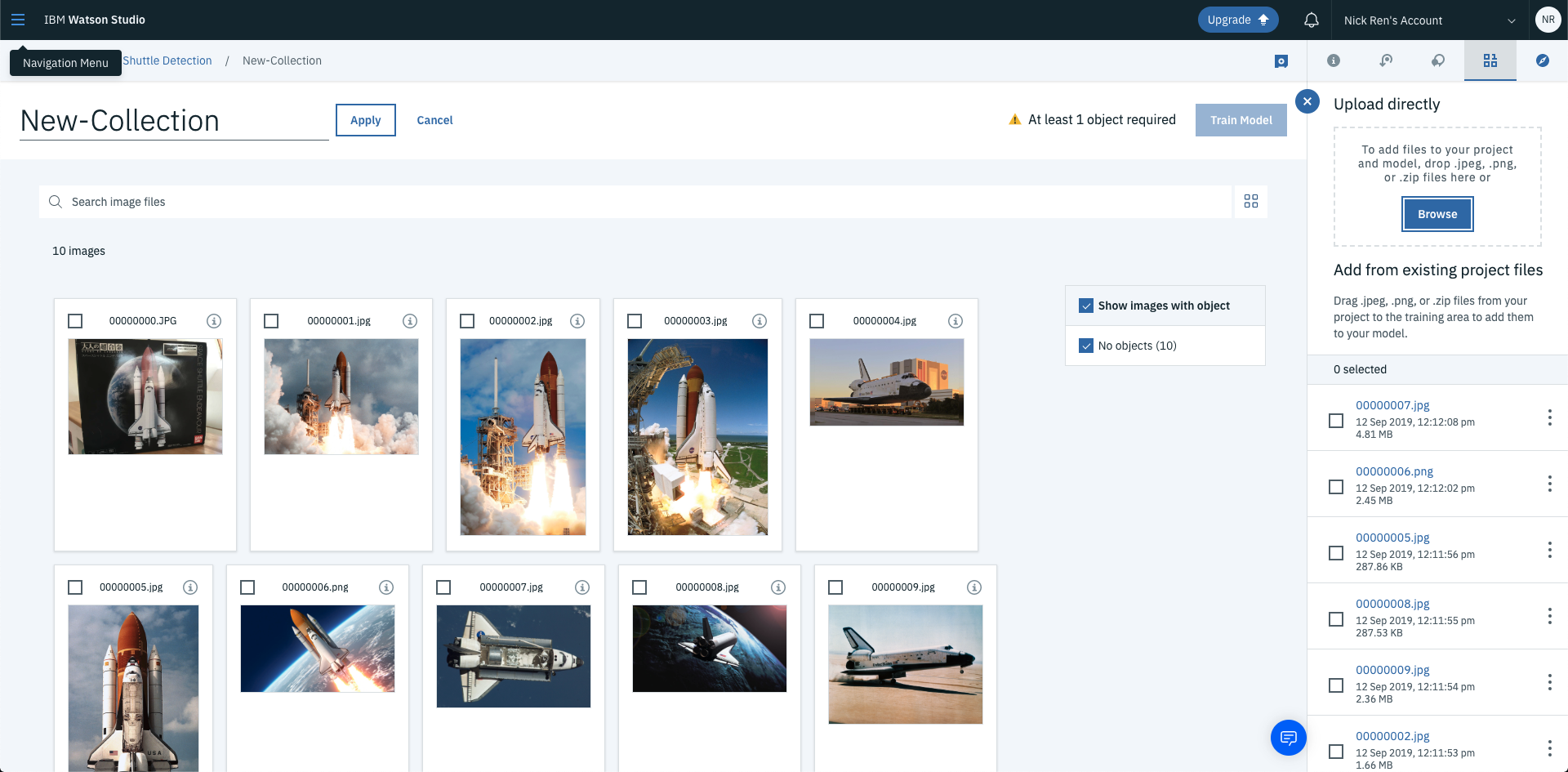This screenshot has width=1568, height=772.
Task: Show info for 00000004.jpg
Action: [x=955, y=321]
